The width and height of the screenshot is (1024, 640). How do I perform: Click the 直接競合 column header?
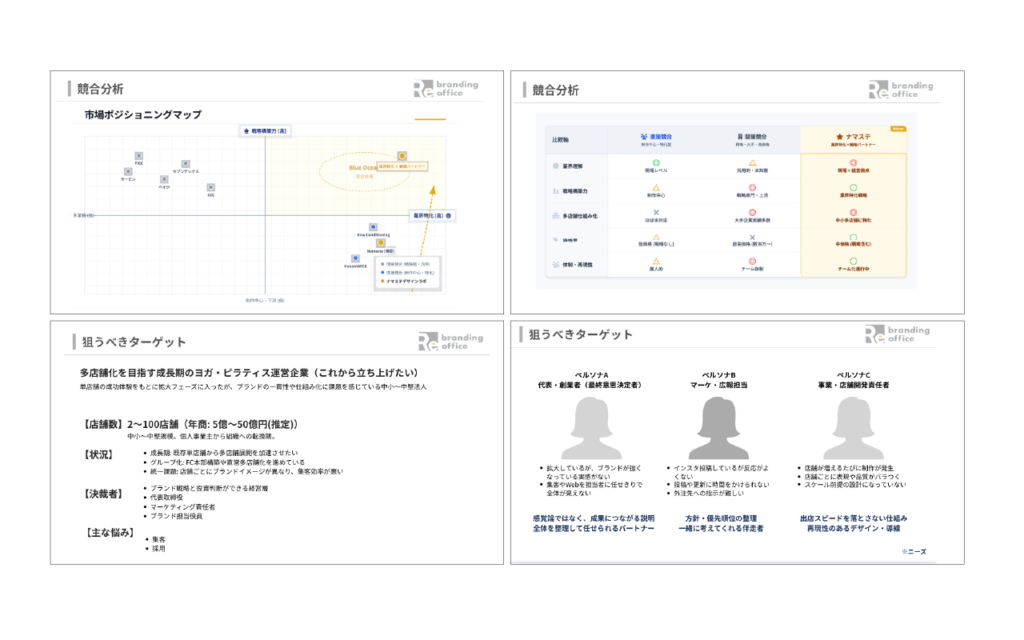(656, 140)
